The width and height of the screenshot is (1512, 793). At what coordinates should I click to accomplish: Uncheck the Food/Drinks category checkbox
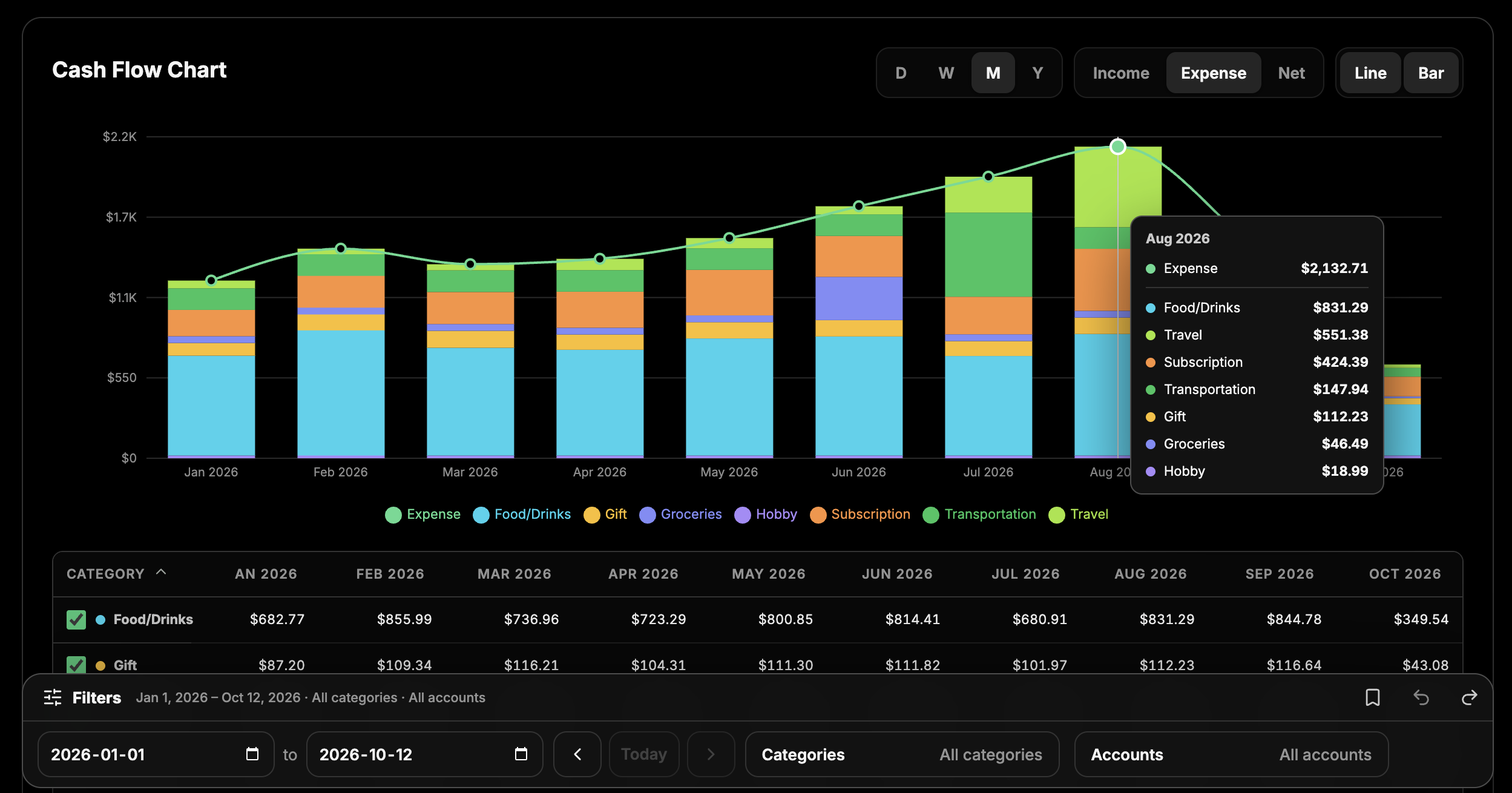pos(76,619)
